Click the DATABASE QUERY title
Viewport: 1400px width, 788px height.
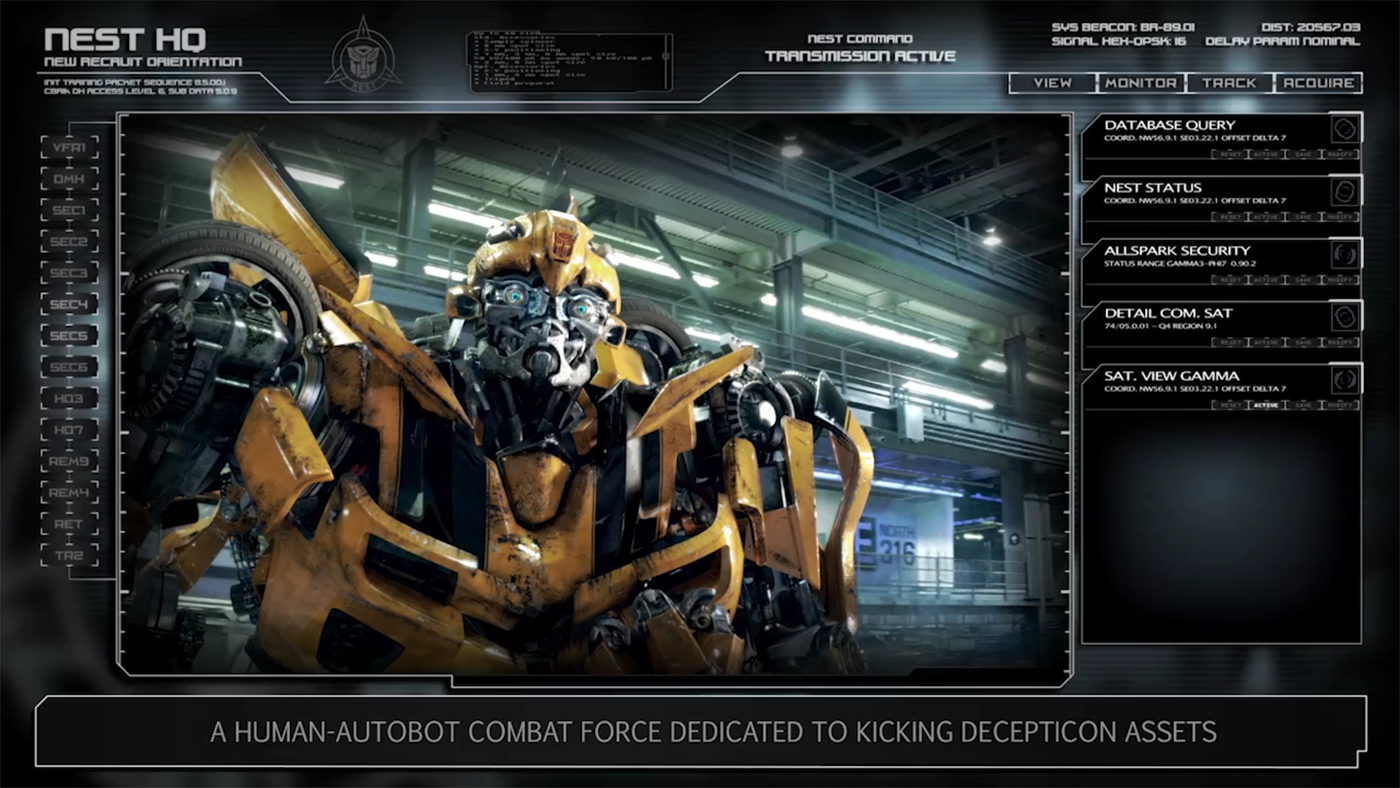pos(1170,125)
